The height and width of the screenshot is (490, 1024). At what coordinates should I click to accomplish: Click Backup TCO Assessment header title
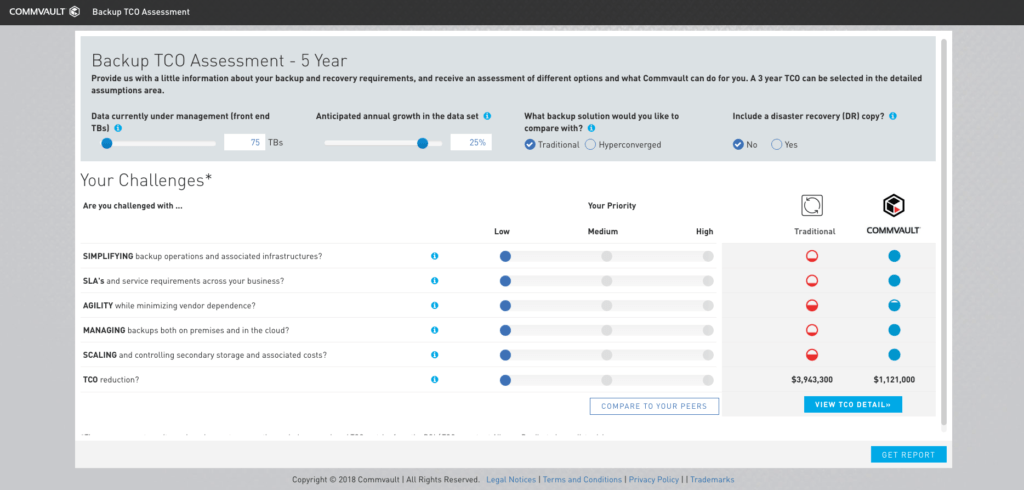pos(141,12)
